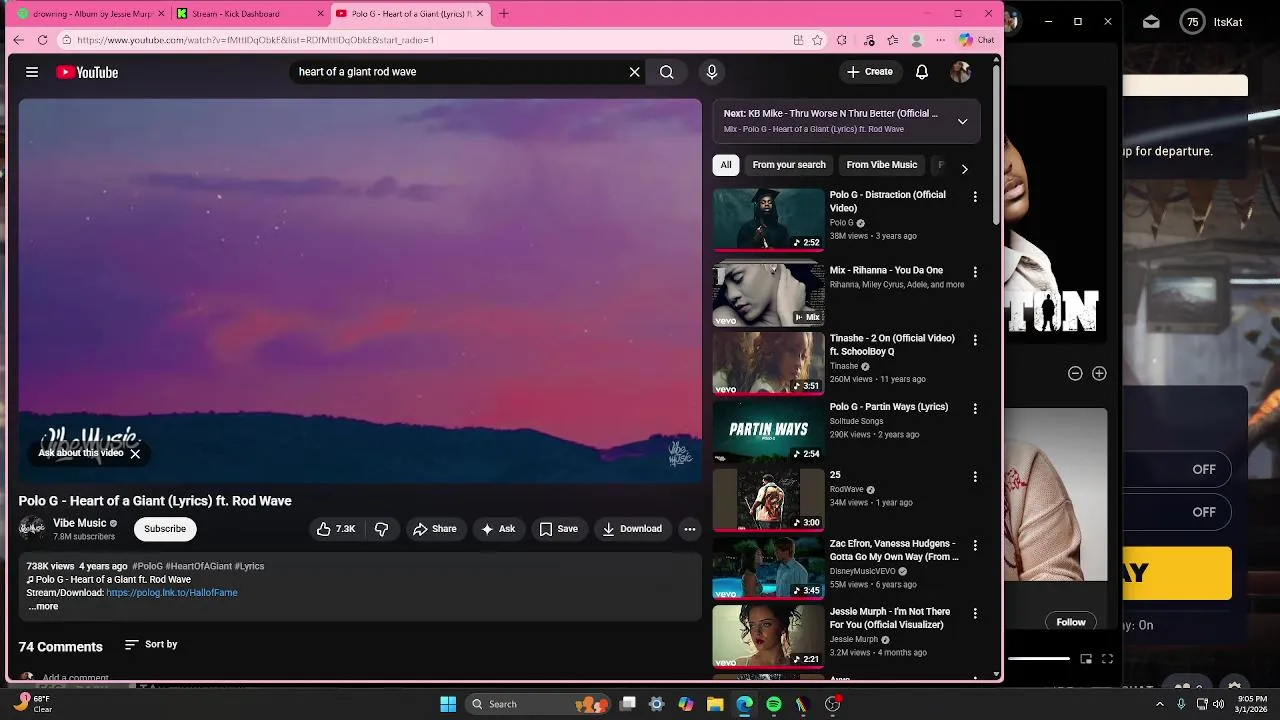Dislike the video with thumbs down
The height and width of the screenshot is (720, 1280).
(381, 529)
